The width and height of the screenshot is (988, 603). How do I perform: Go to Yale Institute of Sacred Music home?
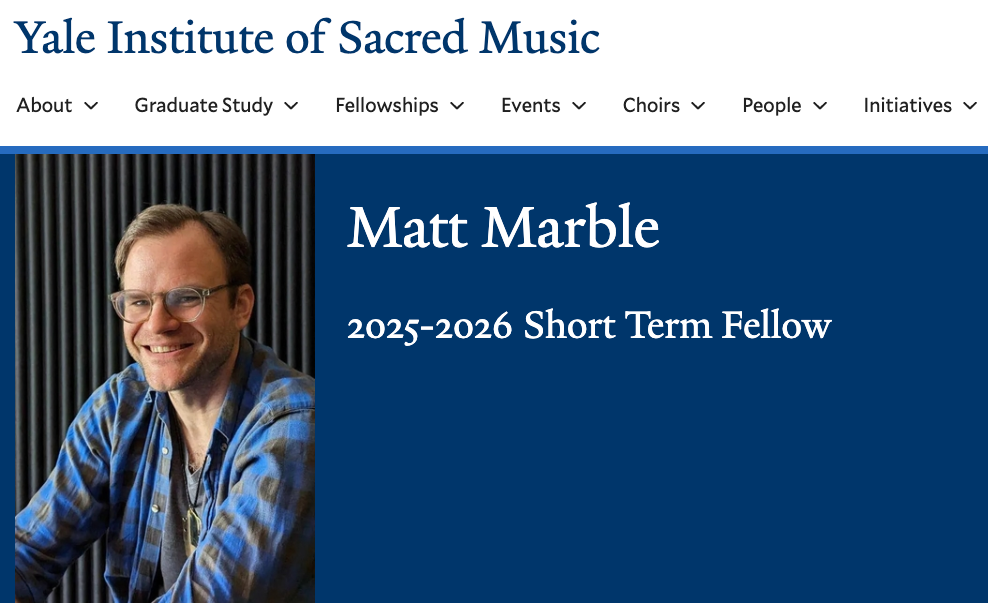[x=307, y=38]
